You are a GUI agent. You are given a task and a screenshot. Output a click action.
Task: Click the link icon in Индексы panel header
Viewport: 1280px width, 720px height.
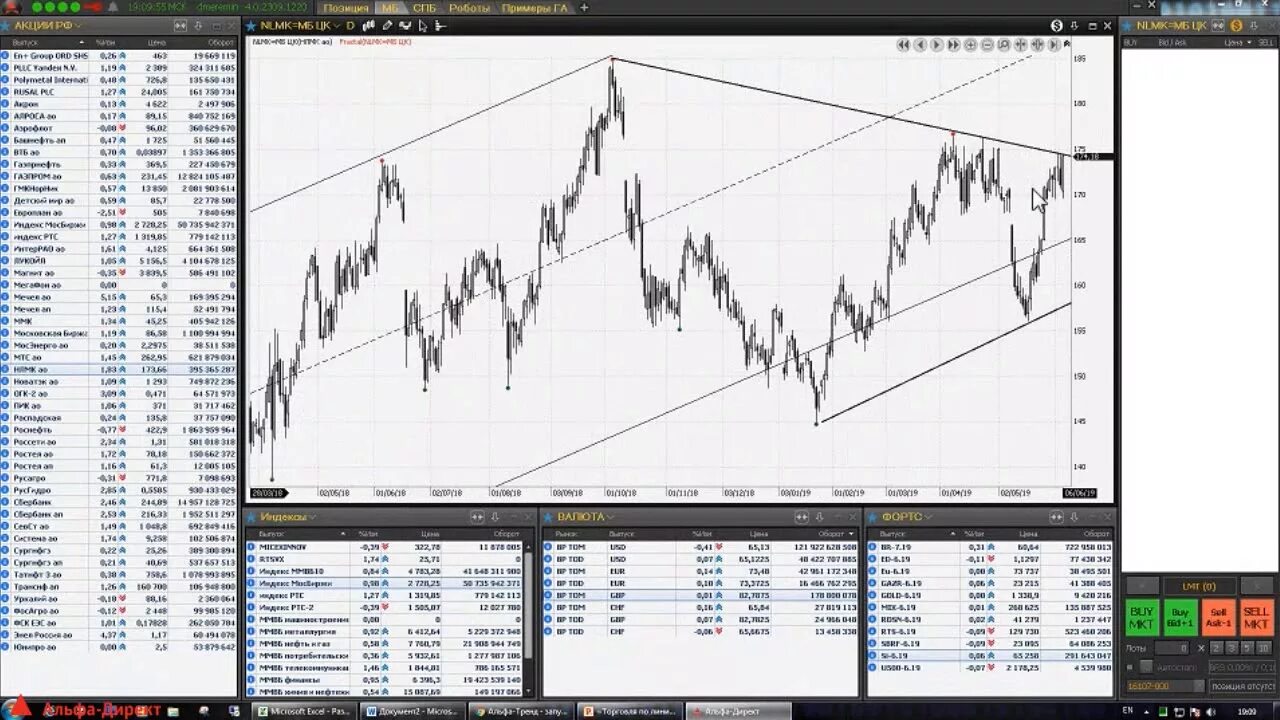pyautogui.click(x=477, y=517)
